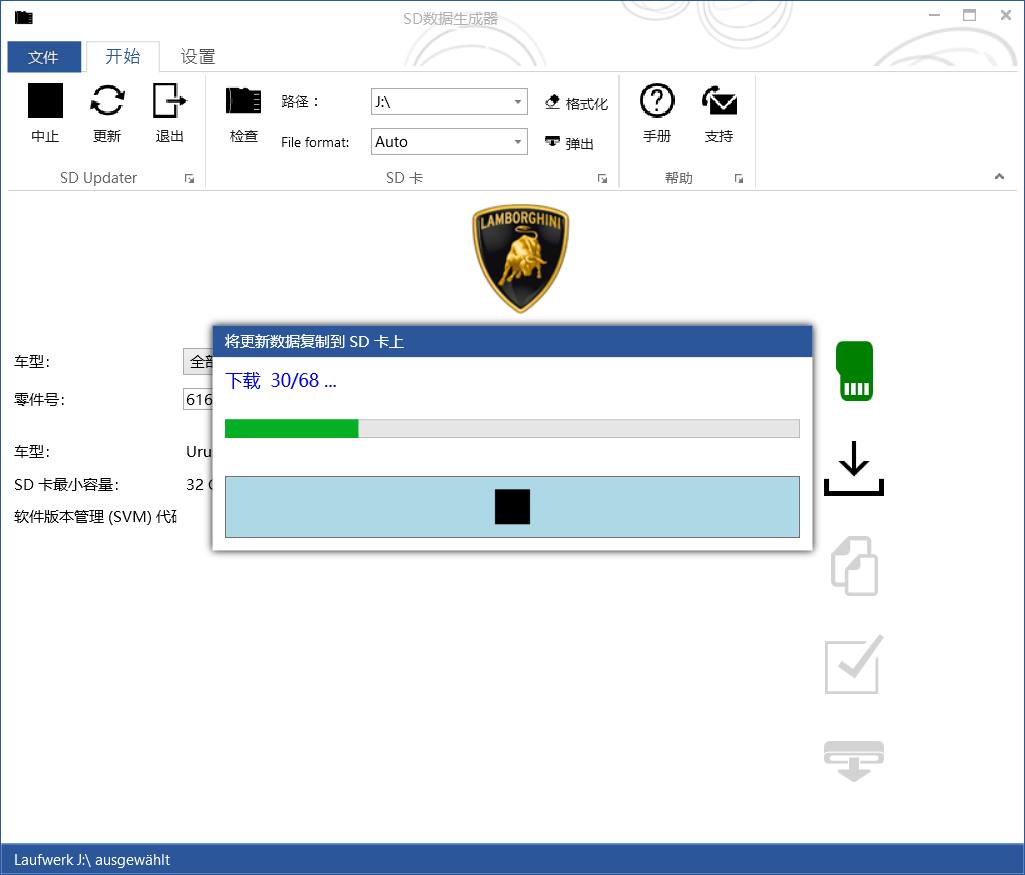Image resolution: width=1025 pixels, height=875 pixels.
Task: Open the 文件 file menu tab
Action: [44, 57]
